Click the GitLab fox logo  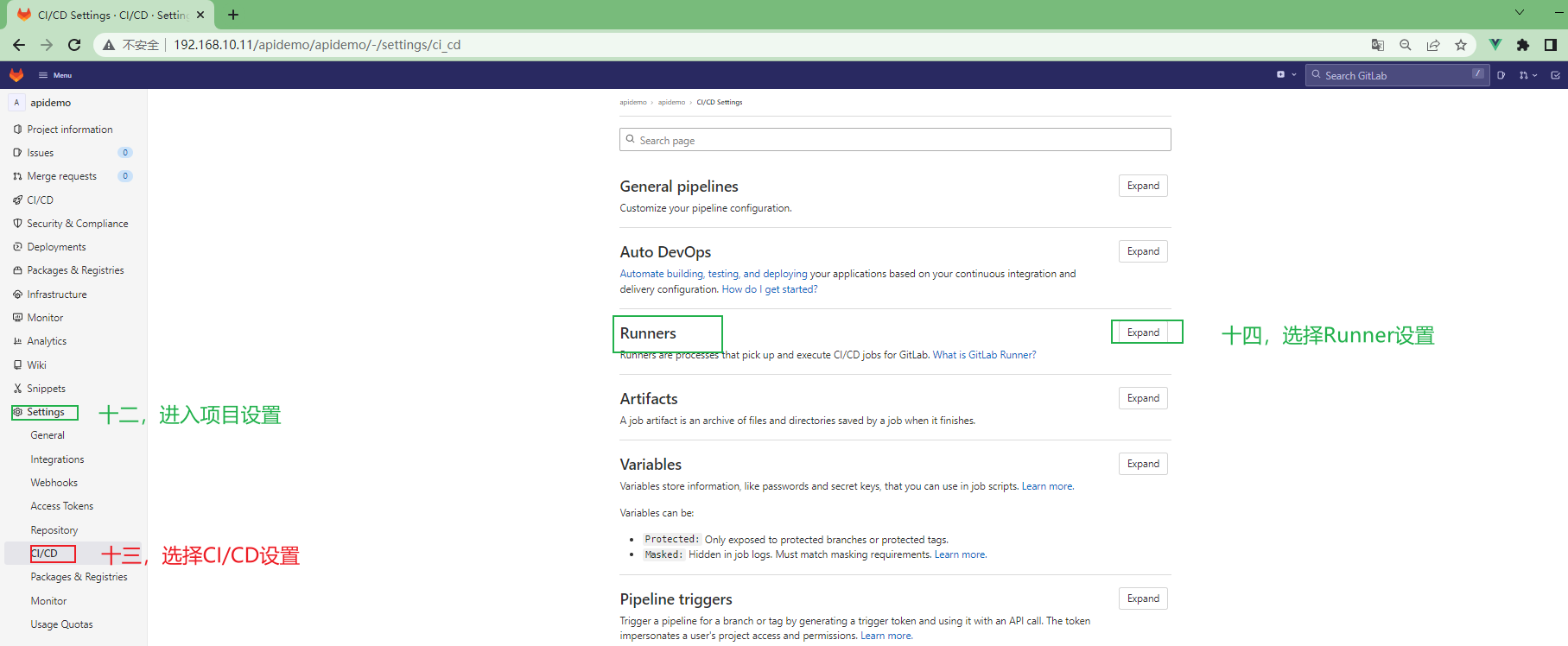pos(16,75)
